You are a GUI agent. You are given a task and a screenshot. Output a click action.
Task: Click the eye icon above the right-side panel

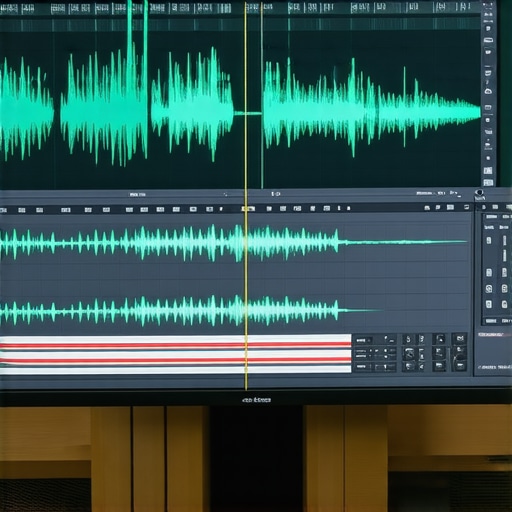[479, 193]
